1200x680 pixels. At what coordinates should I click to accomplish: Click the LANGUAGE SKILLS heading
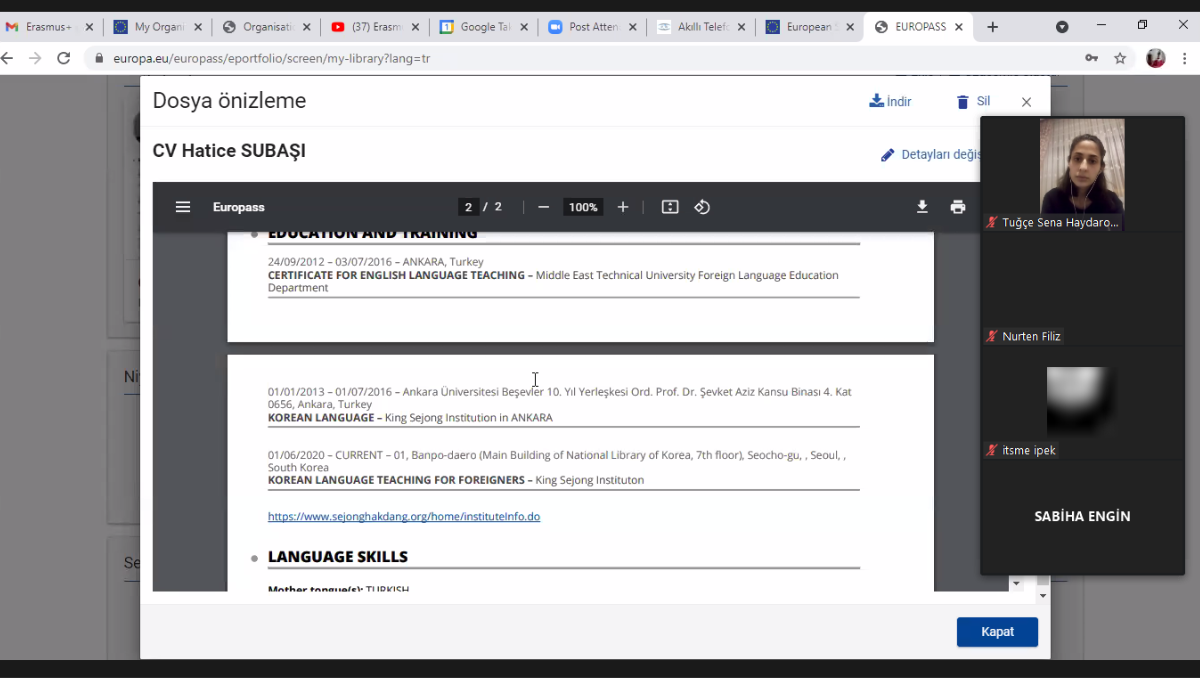tap(338, 557)
